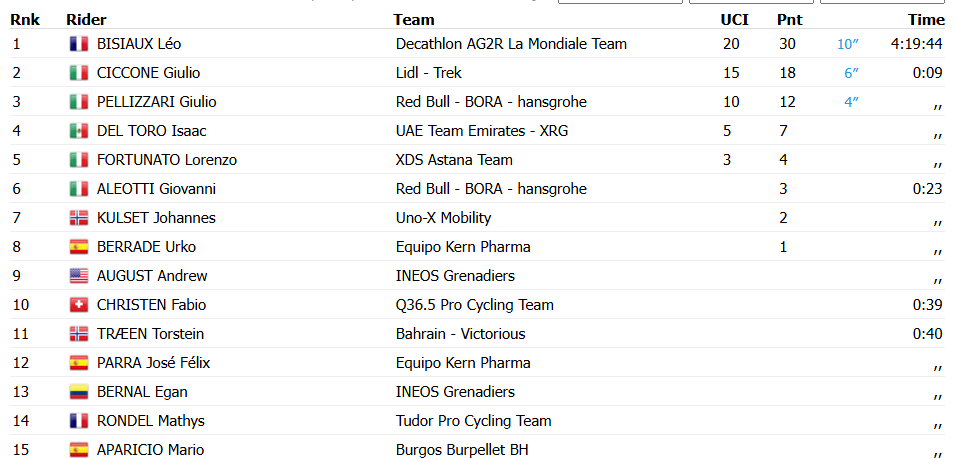Viewport: 956px width, 458px height.
Task: Open the Tudor Pro Cycling Team link
Action: [473, 421]
